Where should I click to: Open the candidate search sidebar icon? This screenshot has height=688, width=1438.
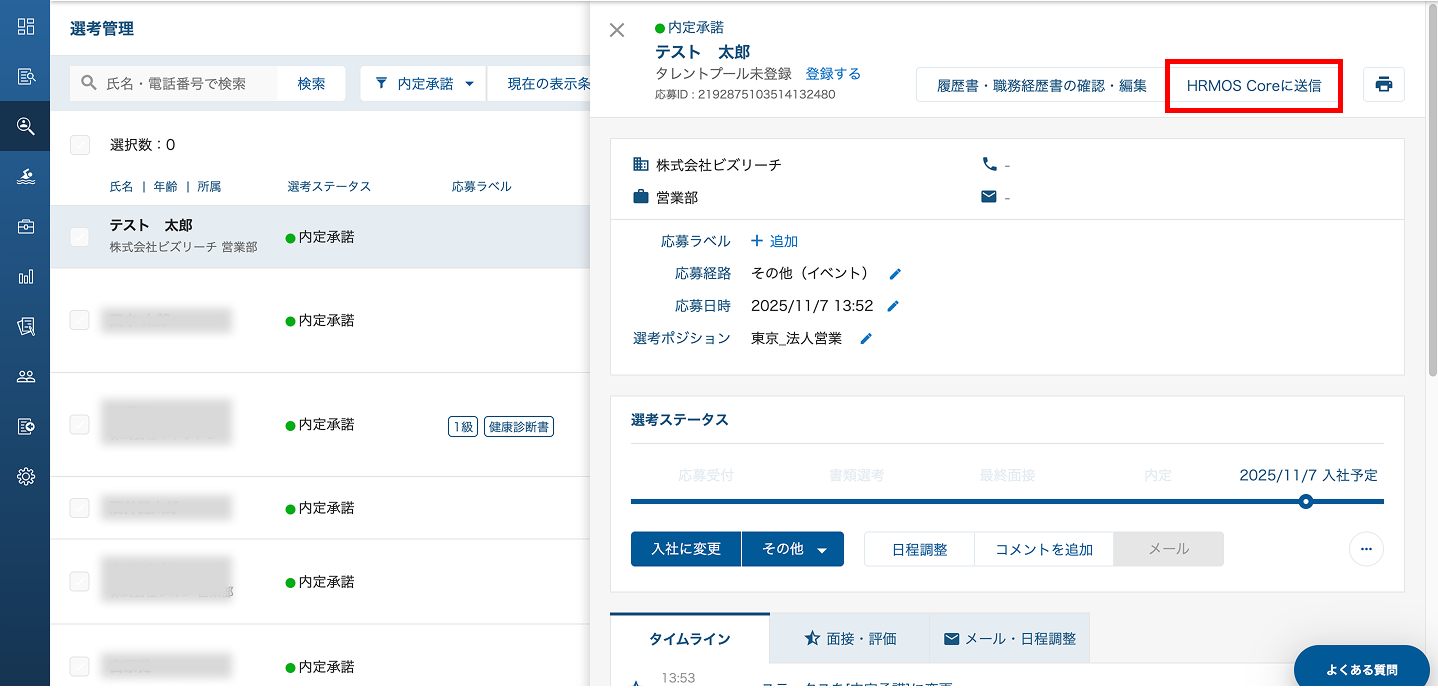point(26,127)
